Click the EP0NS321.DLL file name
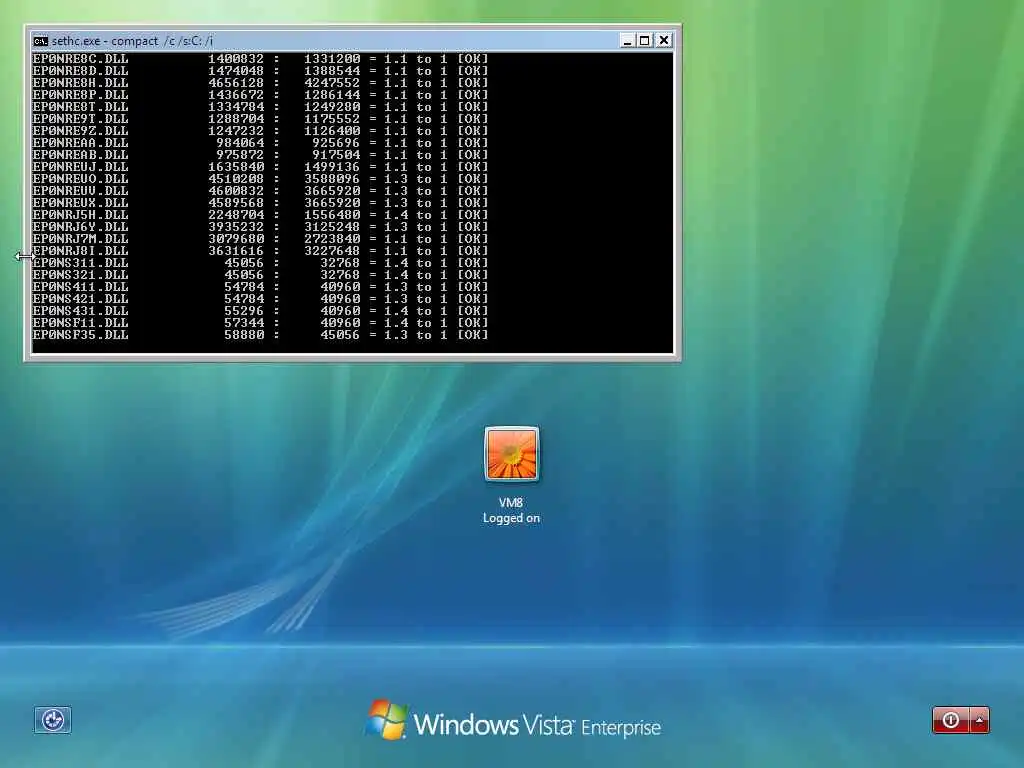 point(80,274)
